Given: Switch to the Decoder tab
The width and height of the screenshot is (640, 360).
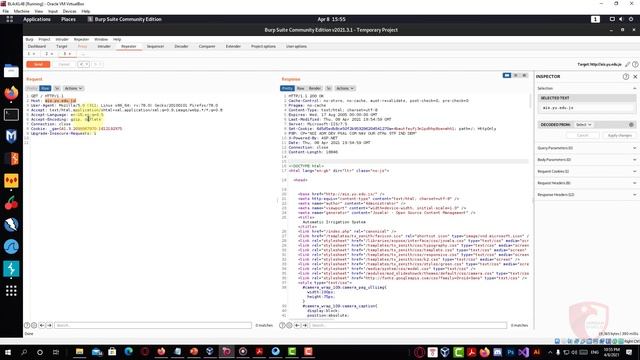Looking at the screenshot, I should pos(181,47).
